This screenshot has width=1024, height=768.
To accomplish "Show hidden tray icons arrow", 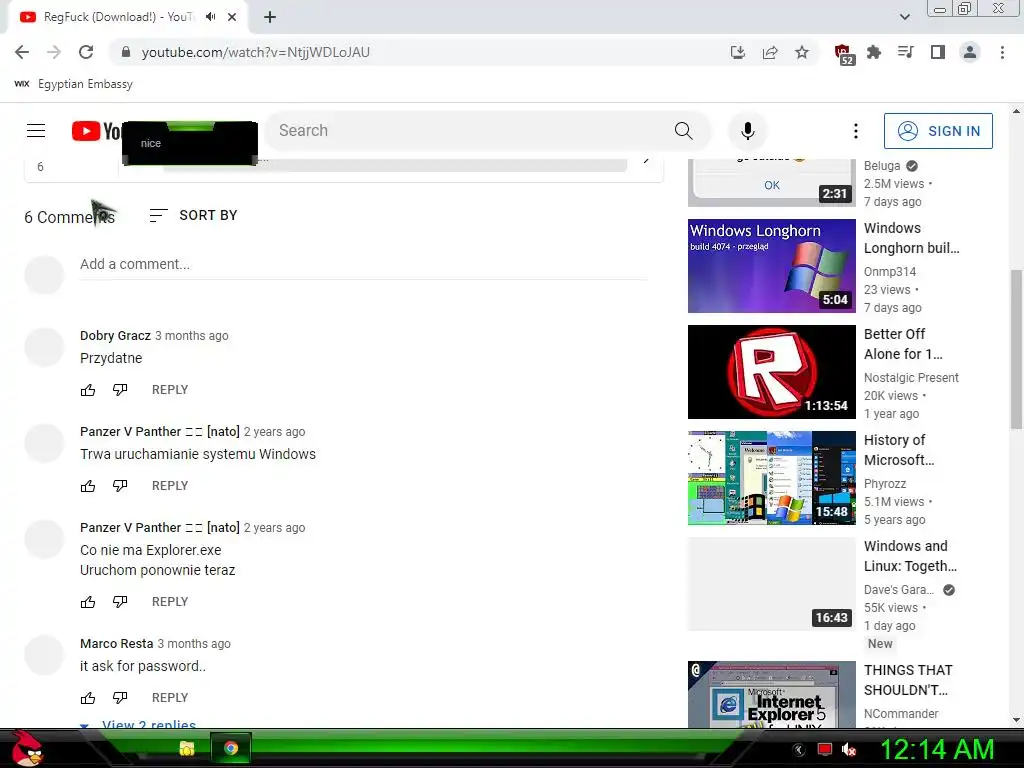I will 798,750.
